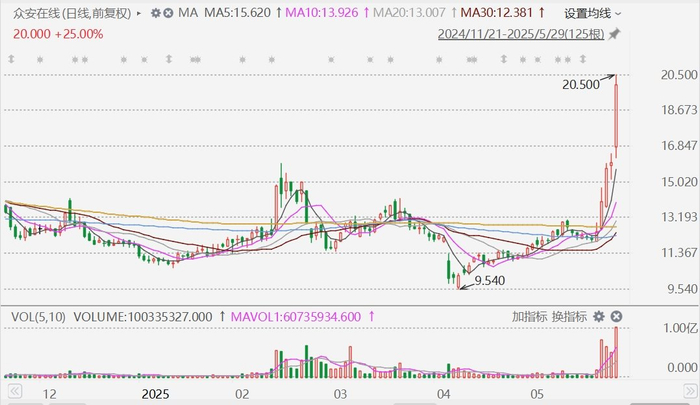Close the MA indicator overlay

[168, 13]
